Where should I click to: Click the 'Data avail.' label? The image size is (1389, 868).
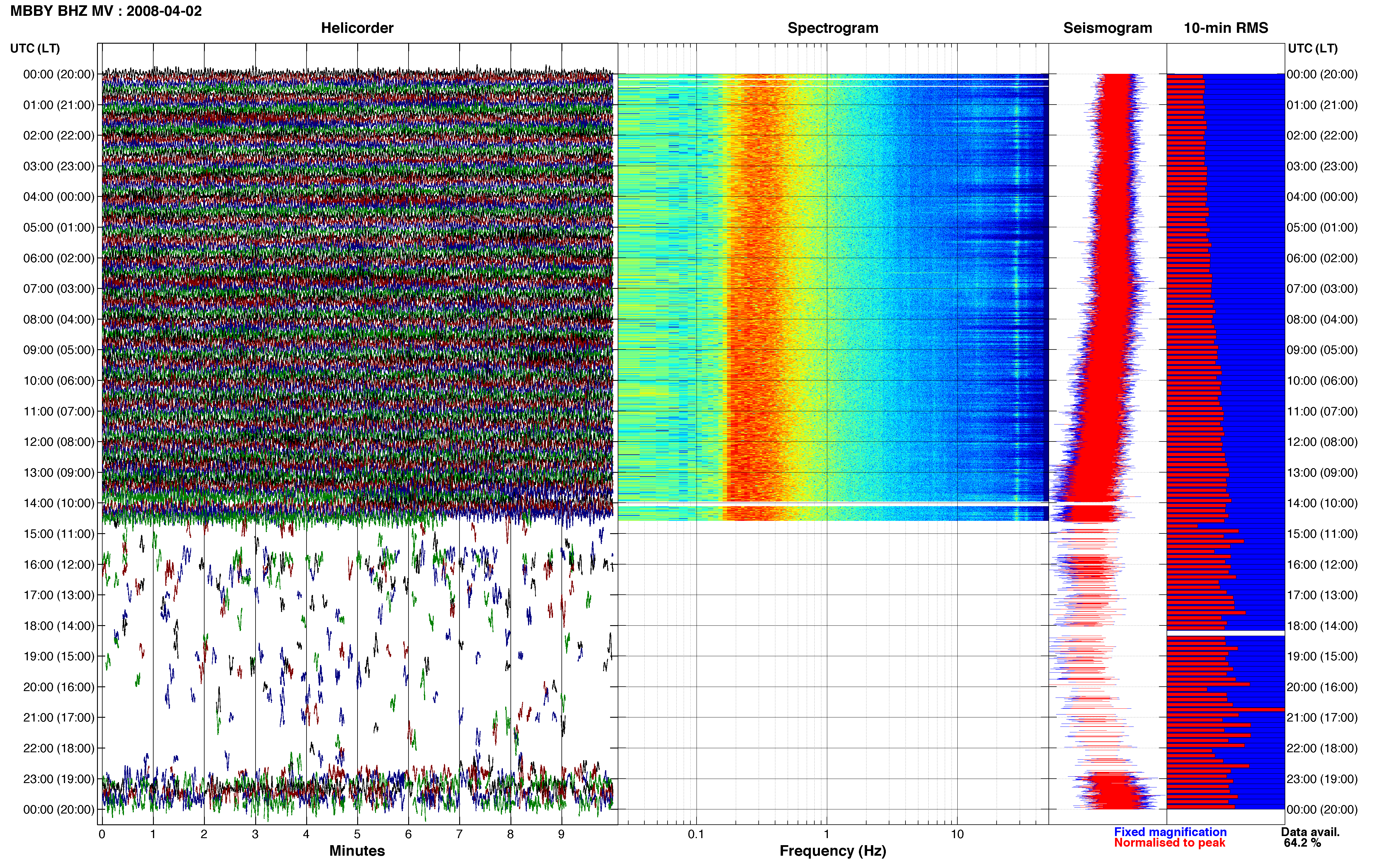click(1310, 832)
